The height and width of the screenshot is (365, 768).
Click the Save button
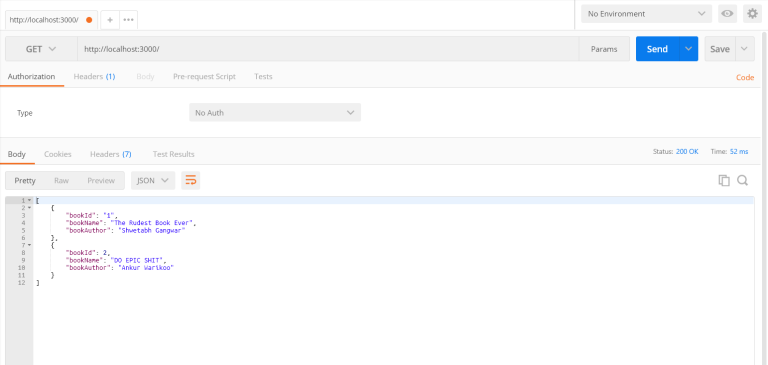click(x=720, y=49)
